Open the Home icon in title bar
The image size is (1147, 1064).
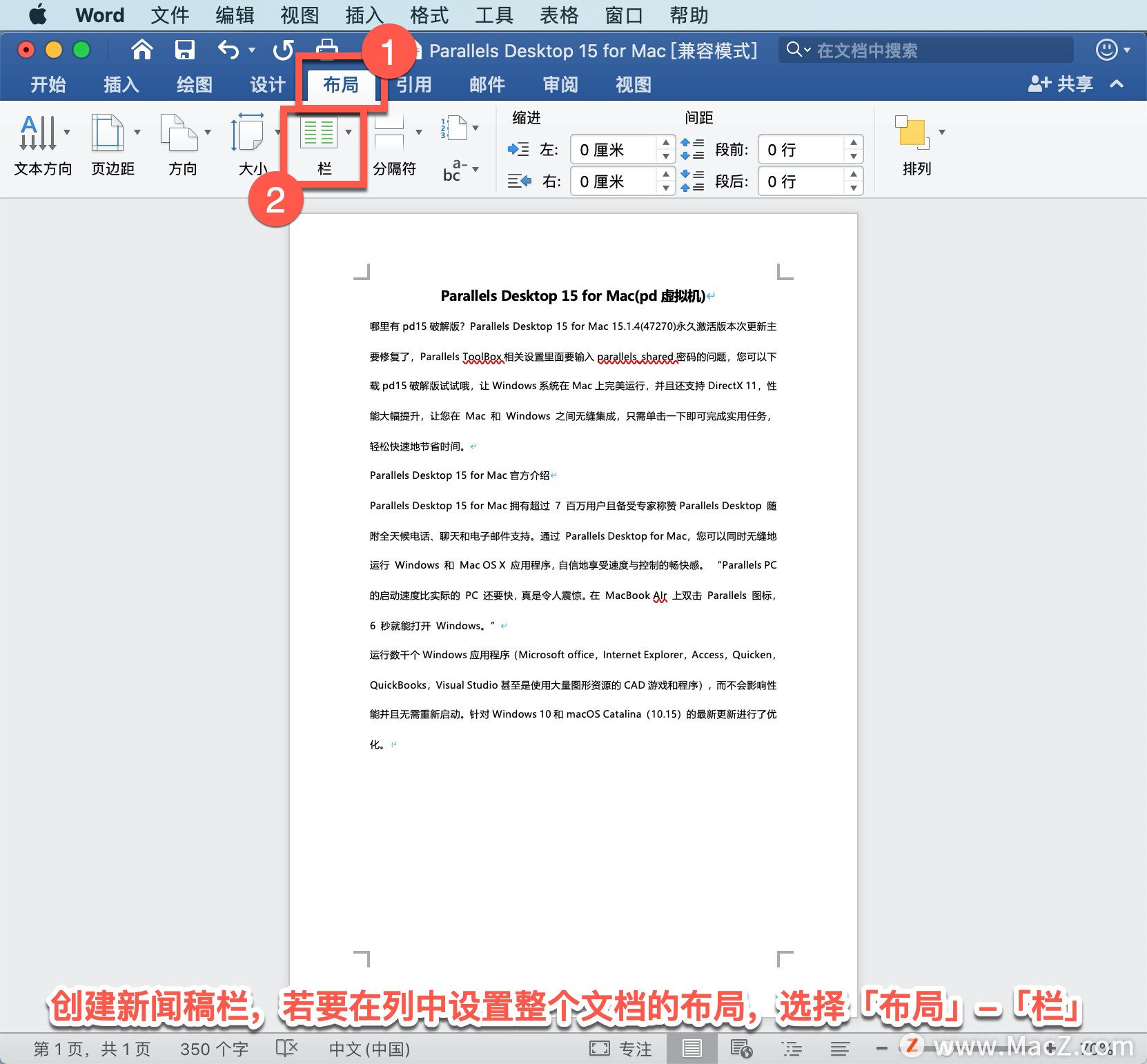click(142, 50)
